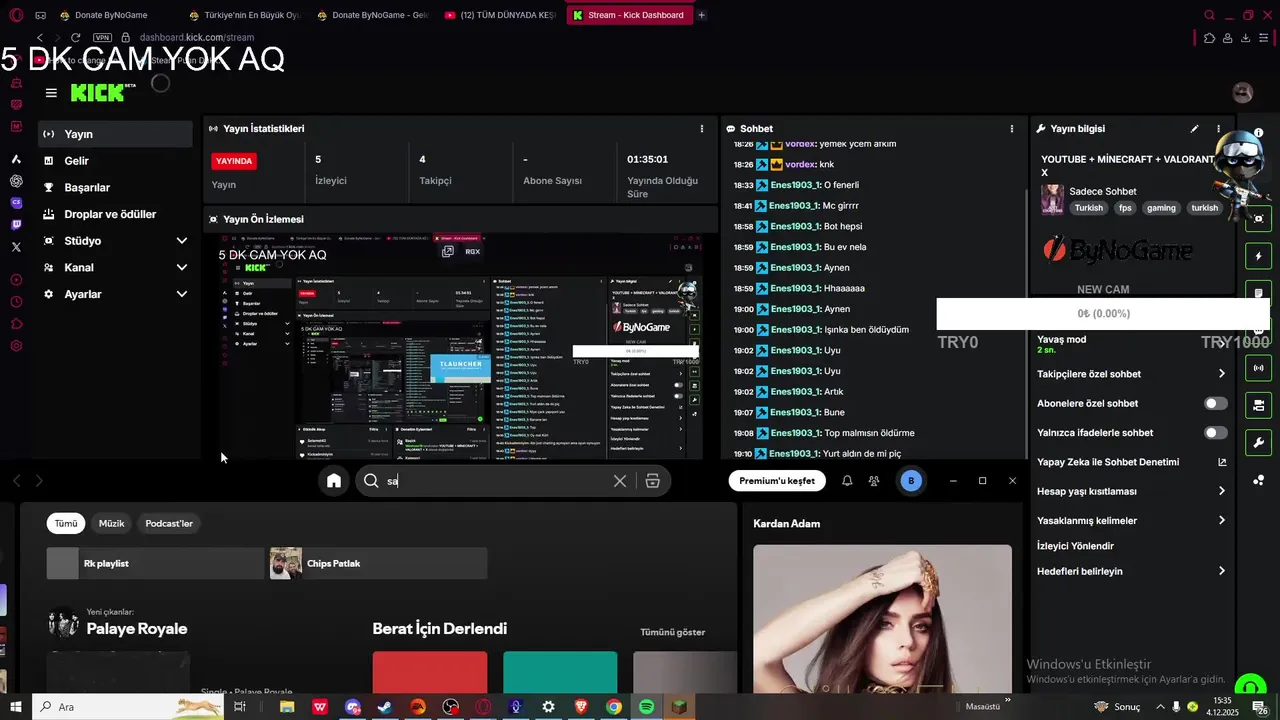Image resolution: width=1280 pixels, height=720 pixels.
Task: Expand the Stüdyo menu section
Action: click(x=115, y=241)
